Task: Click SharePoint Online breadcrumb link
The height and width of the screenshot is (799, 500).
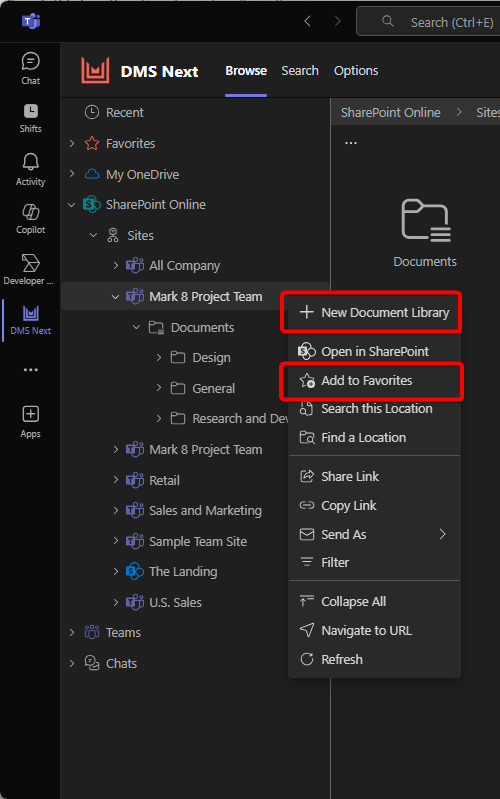Action: [390, 113]
